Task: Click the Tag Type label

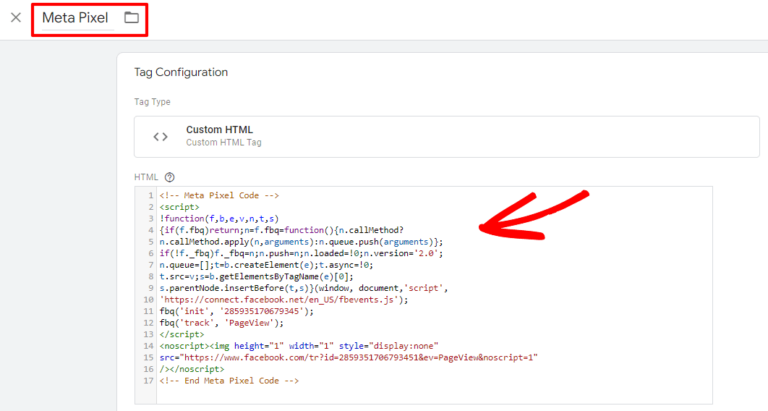Action: point(152,102)
